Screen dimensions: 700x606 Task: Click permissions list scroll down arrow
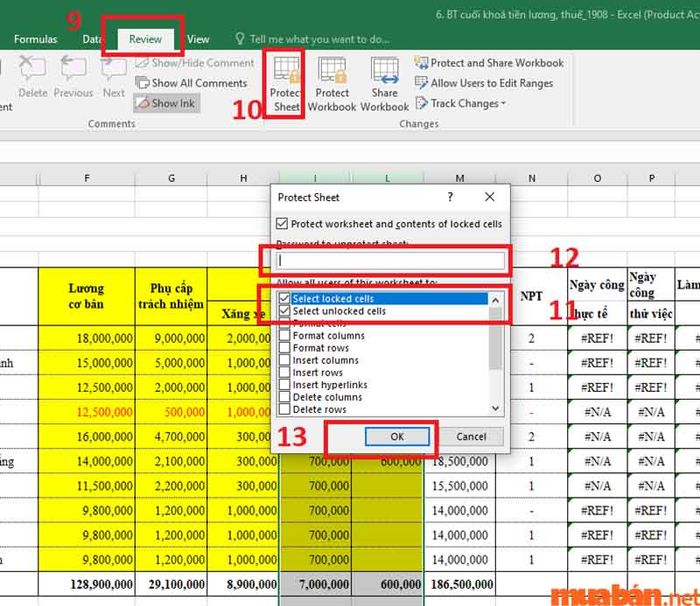click(x=496, y=408)
